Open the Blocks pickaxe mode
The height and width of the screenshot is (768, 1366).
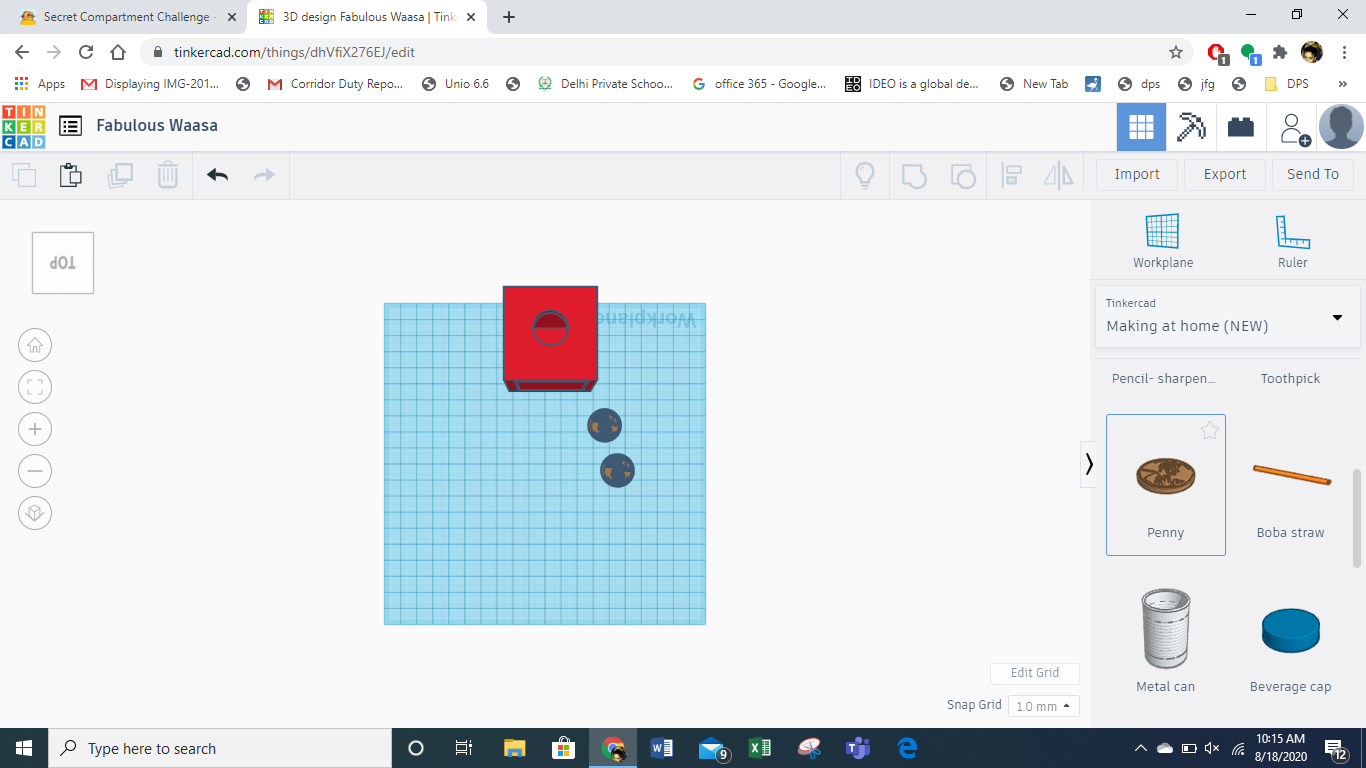(1191, 127)
